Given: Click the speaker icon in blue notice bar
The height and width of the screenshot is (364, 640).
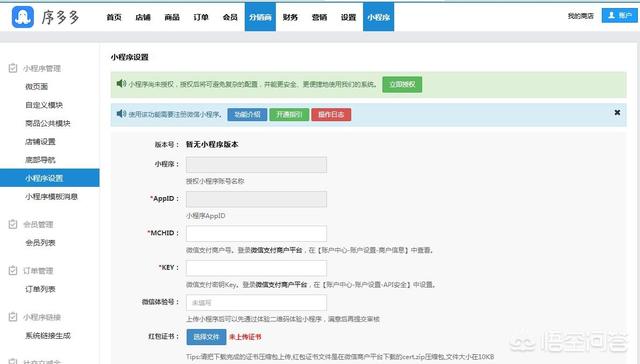Looking at the screenshot, I should coord(121,114).
